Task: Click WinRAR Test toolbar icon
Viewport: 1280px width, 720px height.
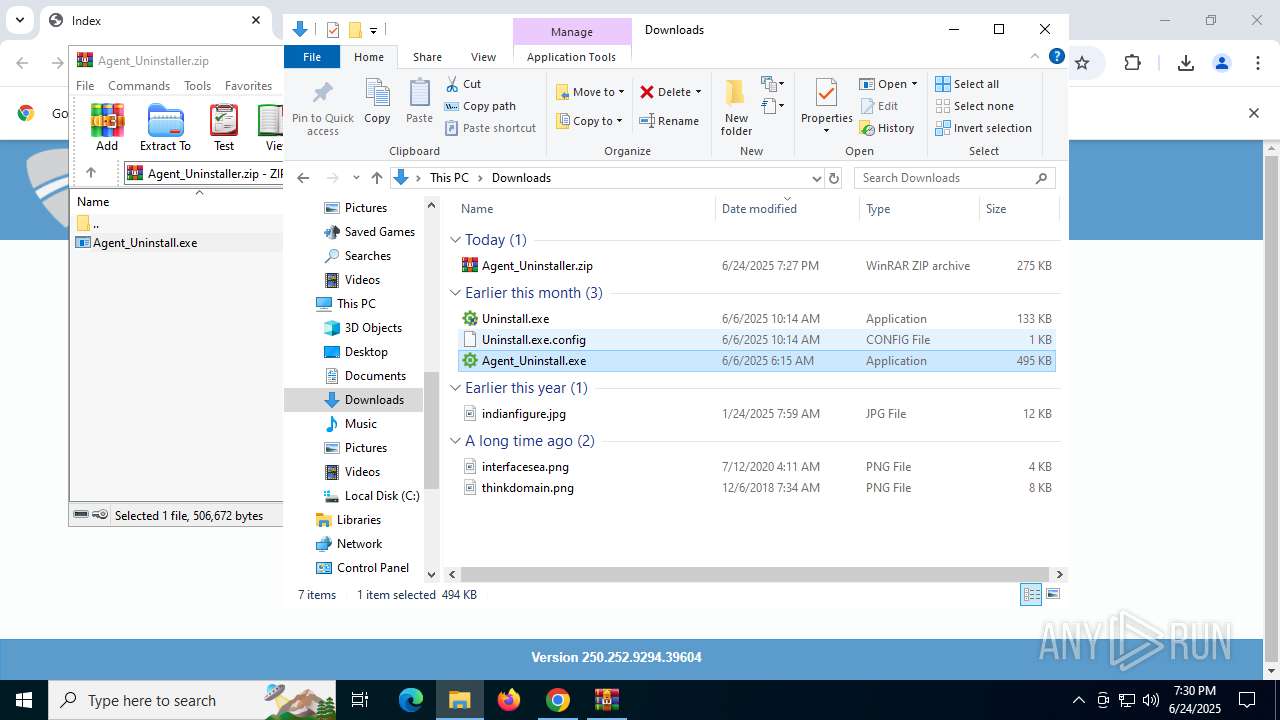Action: (224, 127)
